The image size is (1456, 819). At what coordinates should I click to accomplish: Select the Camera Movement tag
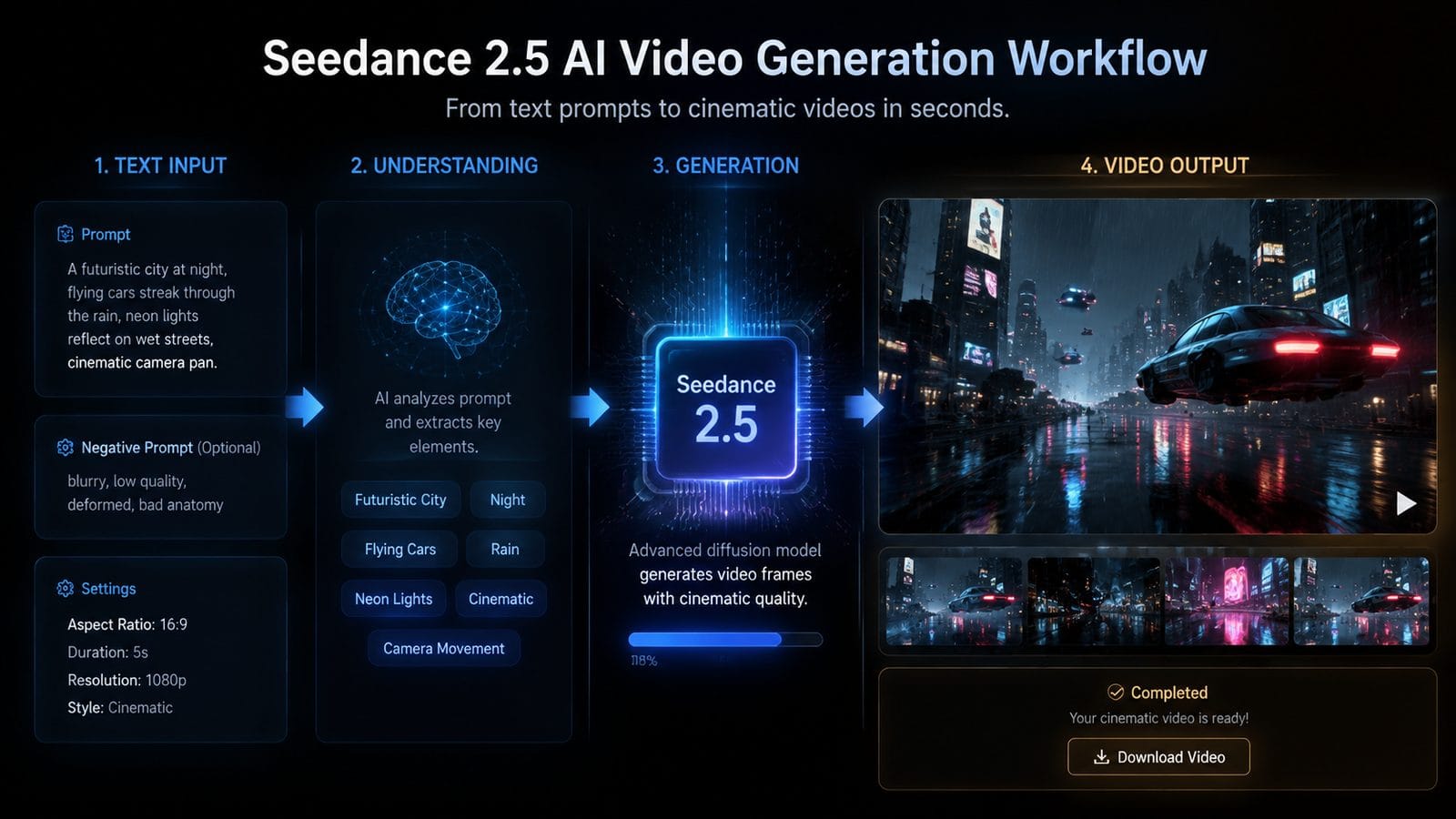[443, 649]
